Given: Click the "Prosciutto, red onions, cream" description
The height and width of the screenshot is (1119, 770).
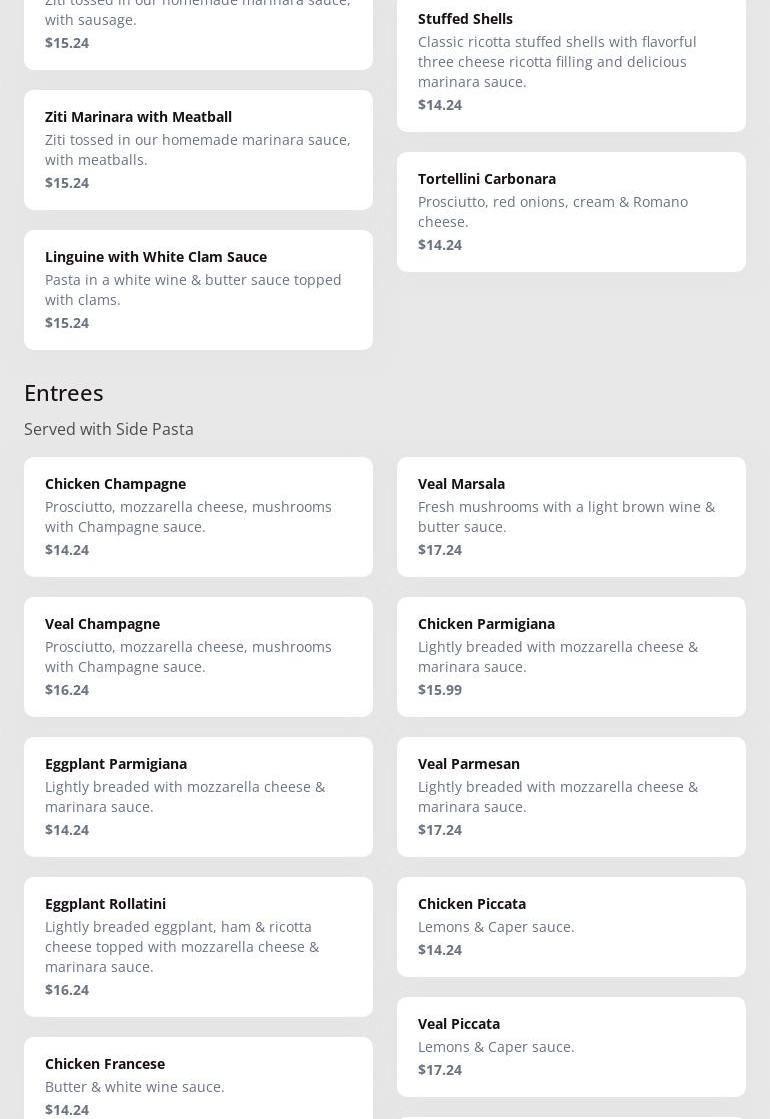Looking at the screenshot, I should (x=553, y=212).
